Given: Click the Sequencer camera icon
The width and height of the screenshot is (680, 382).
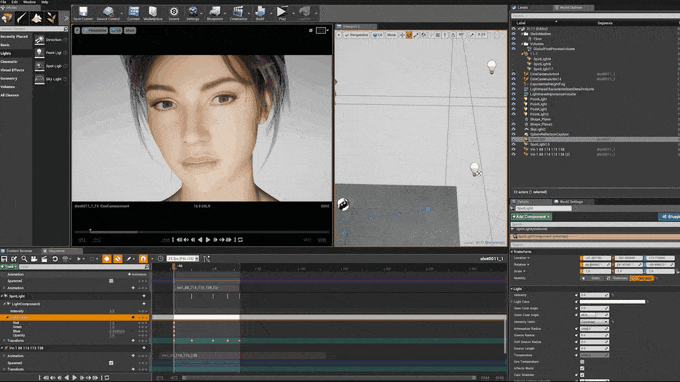Looking at the screenshot, I should click(x=34, y=259).
